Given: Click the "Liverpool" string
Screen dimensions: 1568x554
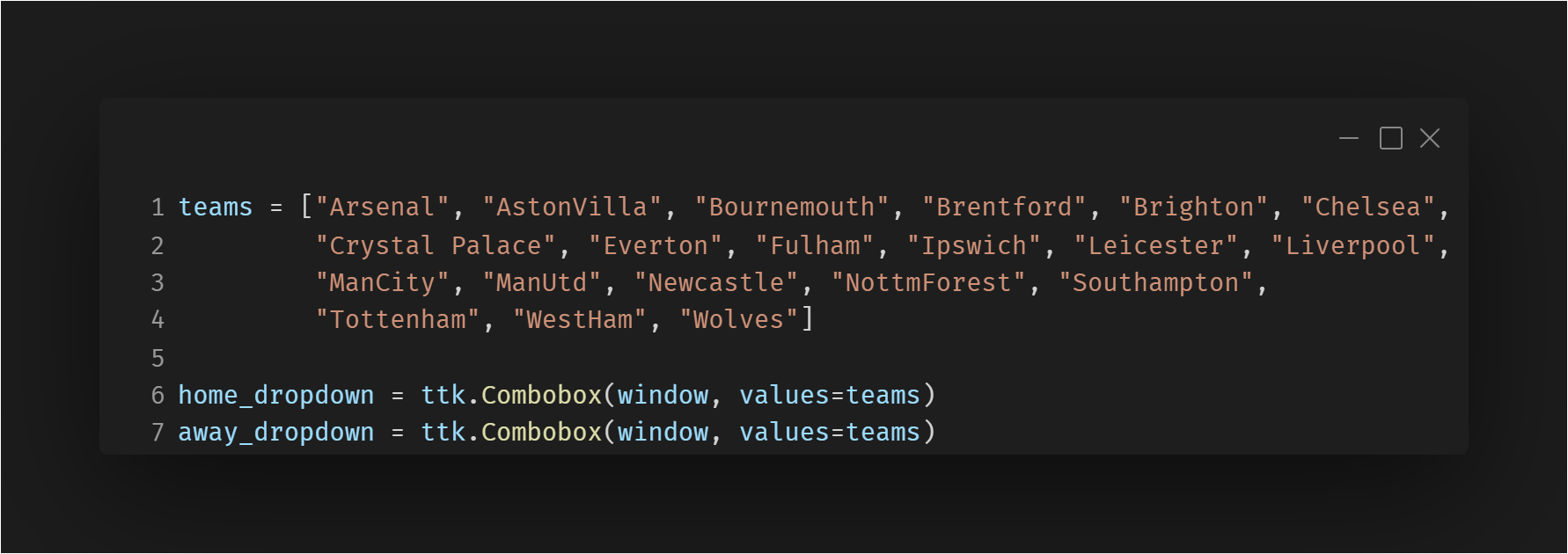Looking at the screenshot, I should pos(1353,246).
